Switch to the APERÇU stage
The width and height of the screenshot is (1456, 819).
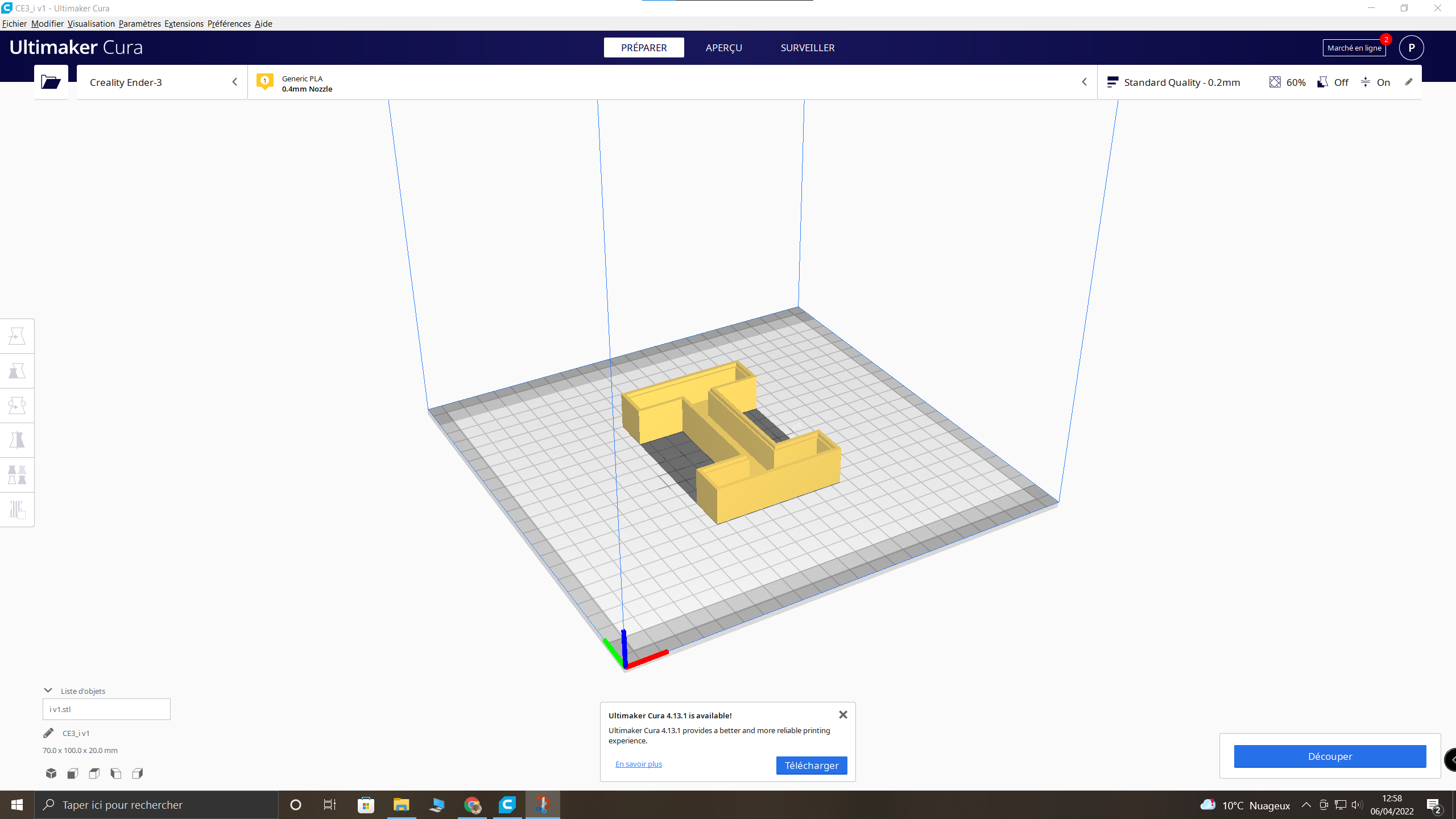click(724, 48)
